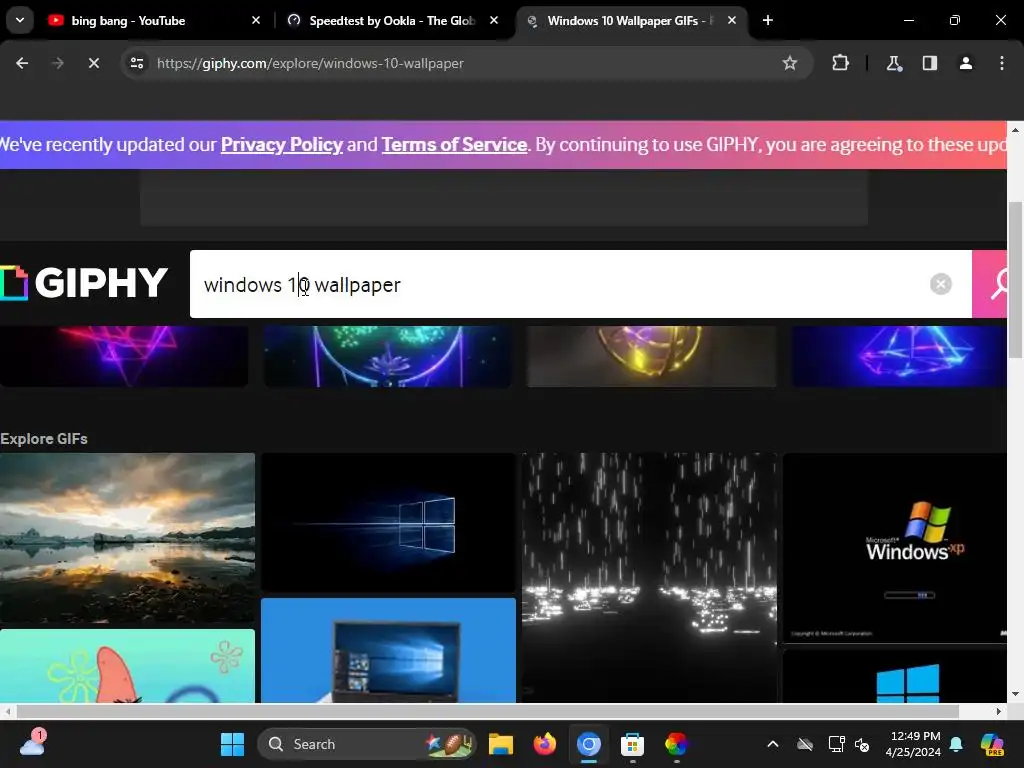Image resolution: width=1024 pixels, height=768 pixels.
Task: Open the Terms of Service link
Action: click(x=454, y=144)
